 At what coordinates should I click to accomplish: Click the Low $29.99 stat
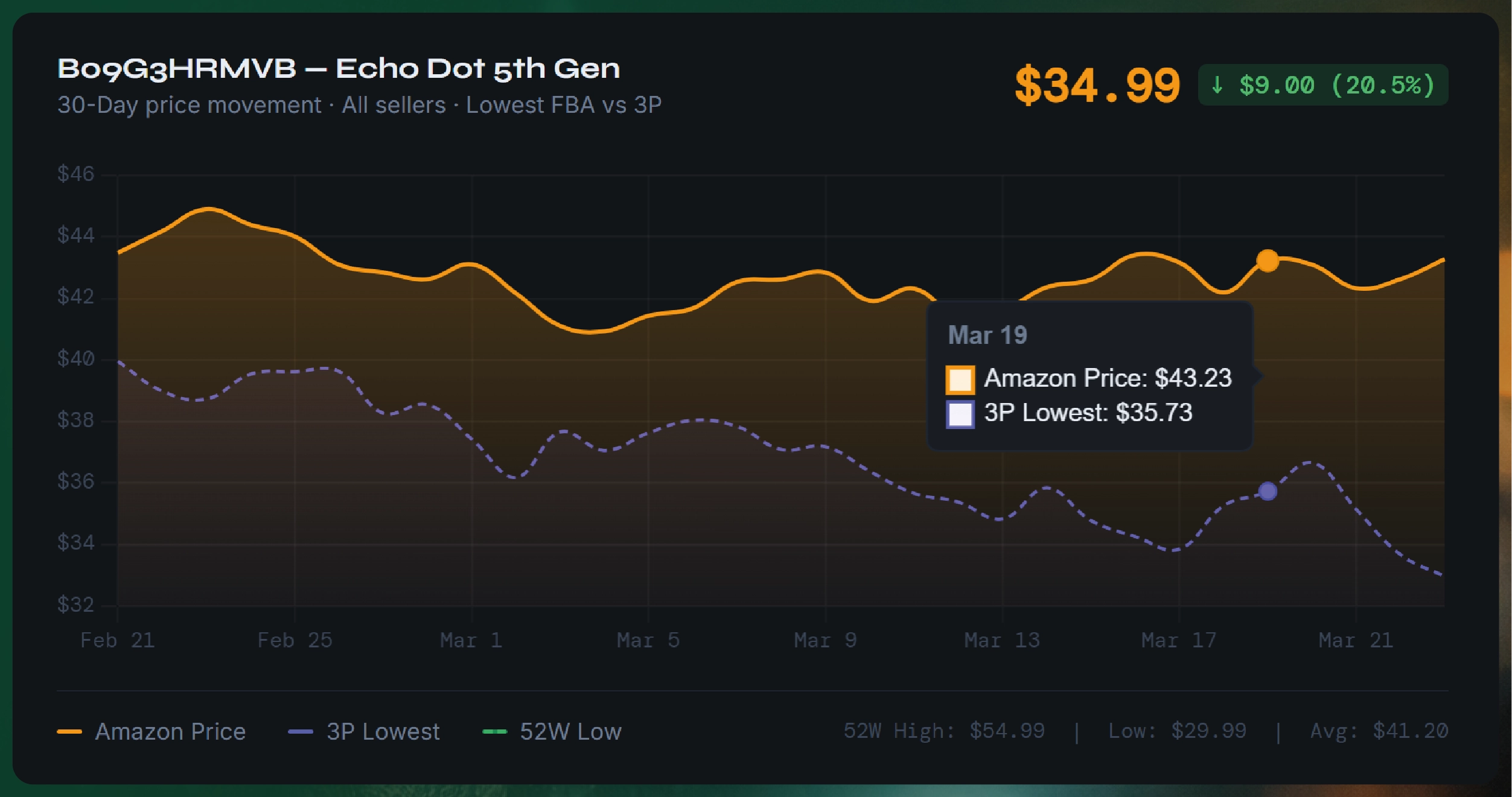(1177, 731)
